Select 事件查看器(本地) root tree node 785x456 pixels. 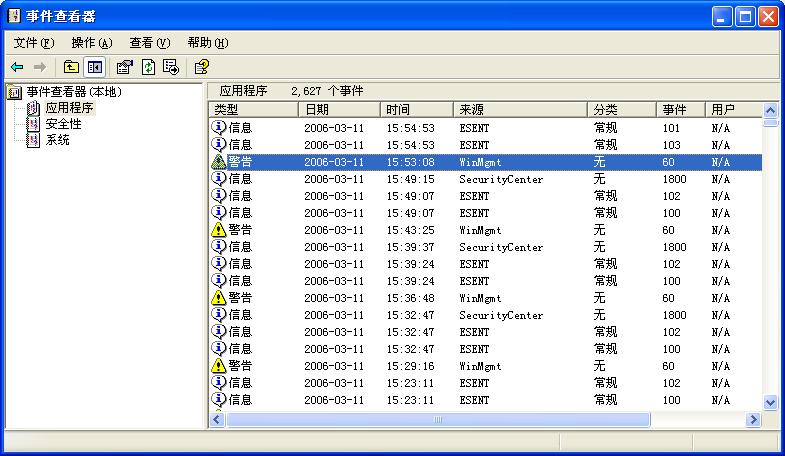(74, 92)
